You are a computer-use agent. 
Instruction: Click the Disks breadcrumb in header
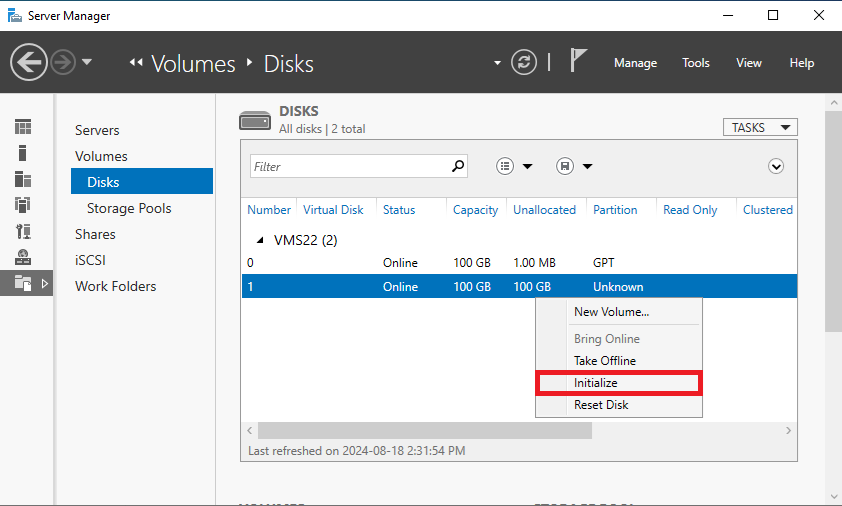[288, 64]
